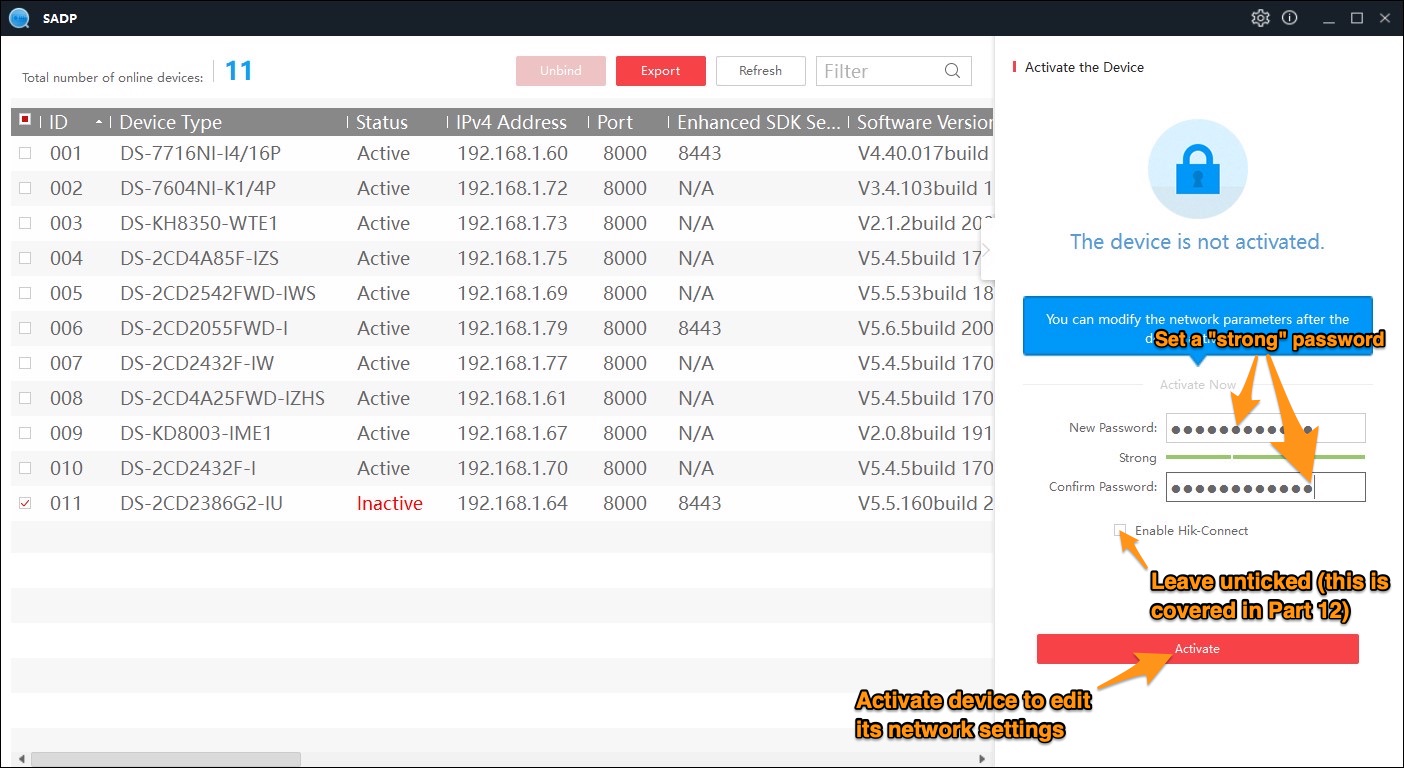Screen dimensions: 1404x768
Task: Click the info icon in title bar
Action: (1290, 17)
